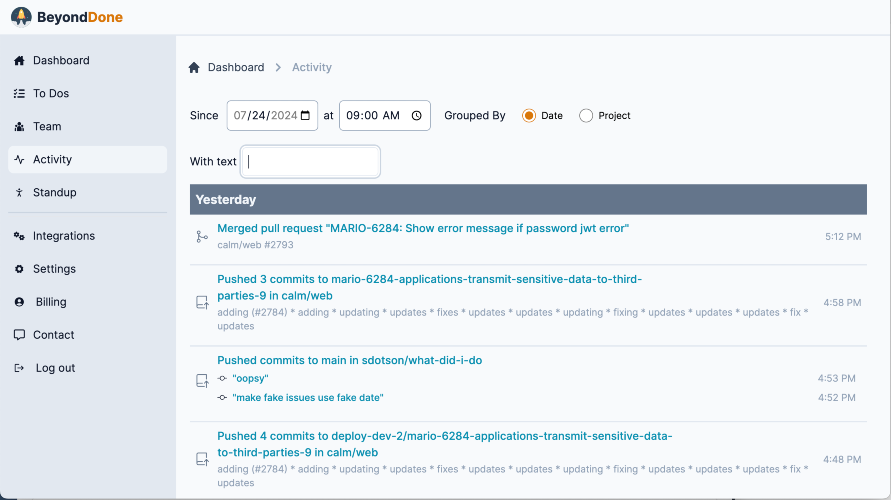This screenshot has height=500, width=891.
Task: Open the 'Merged pull request MARIO-6284' link
Action: click(x=423, y=228)
